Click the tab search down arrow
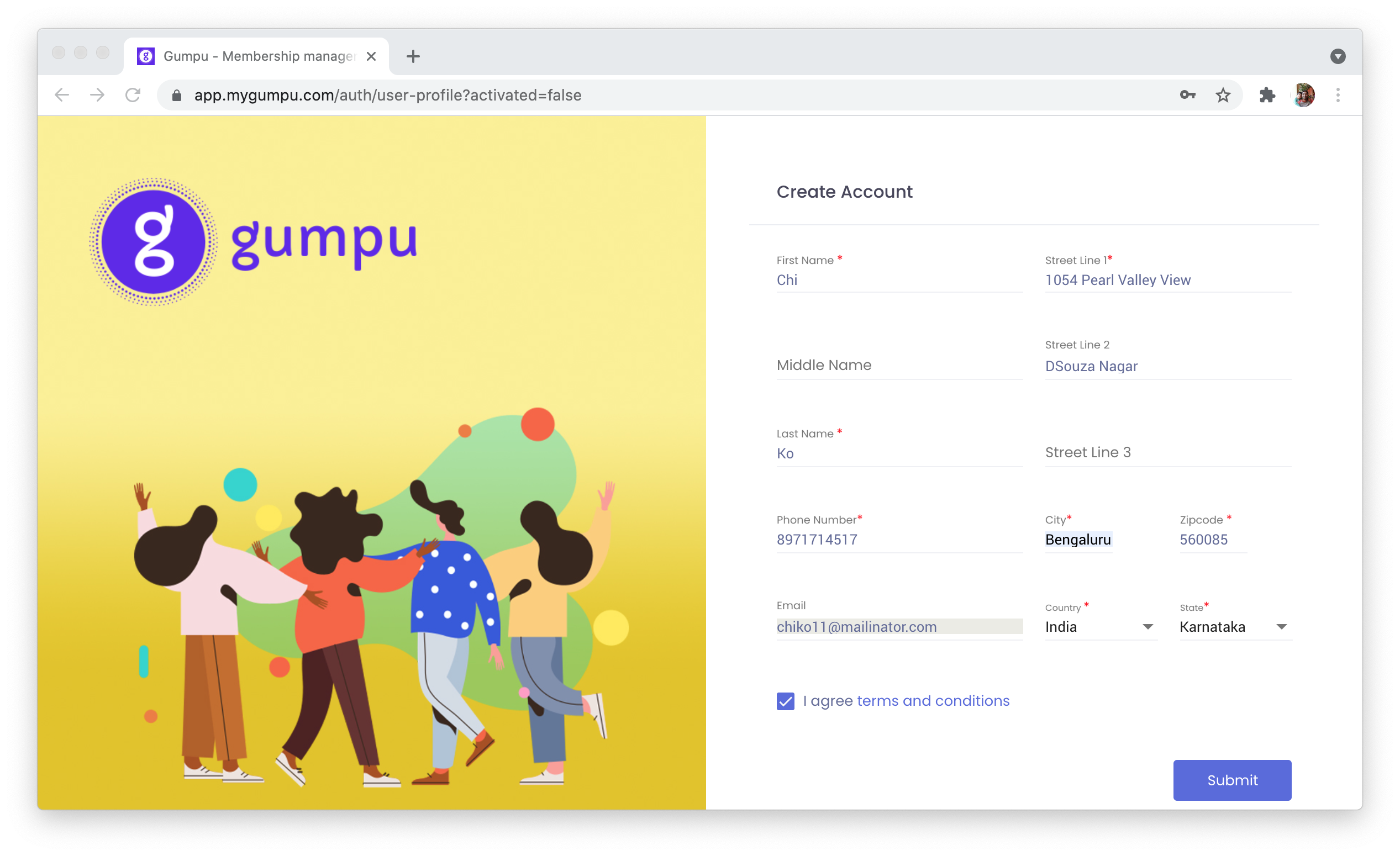The width and height of the screenshot is (1400, 856). tap(1338, 56)
